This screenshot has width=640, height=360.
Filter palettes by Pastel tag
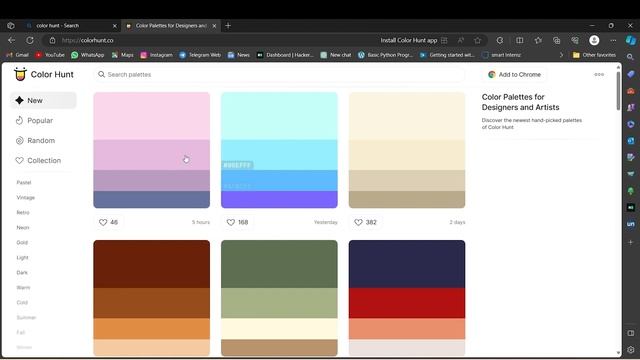click(x=24, y=182)
